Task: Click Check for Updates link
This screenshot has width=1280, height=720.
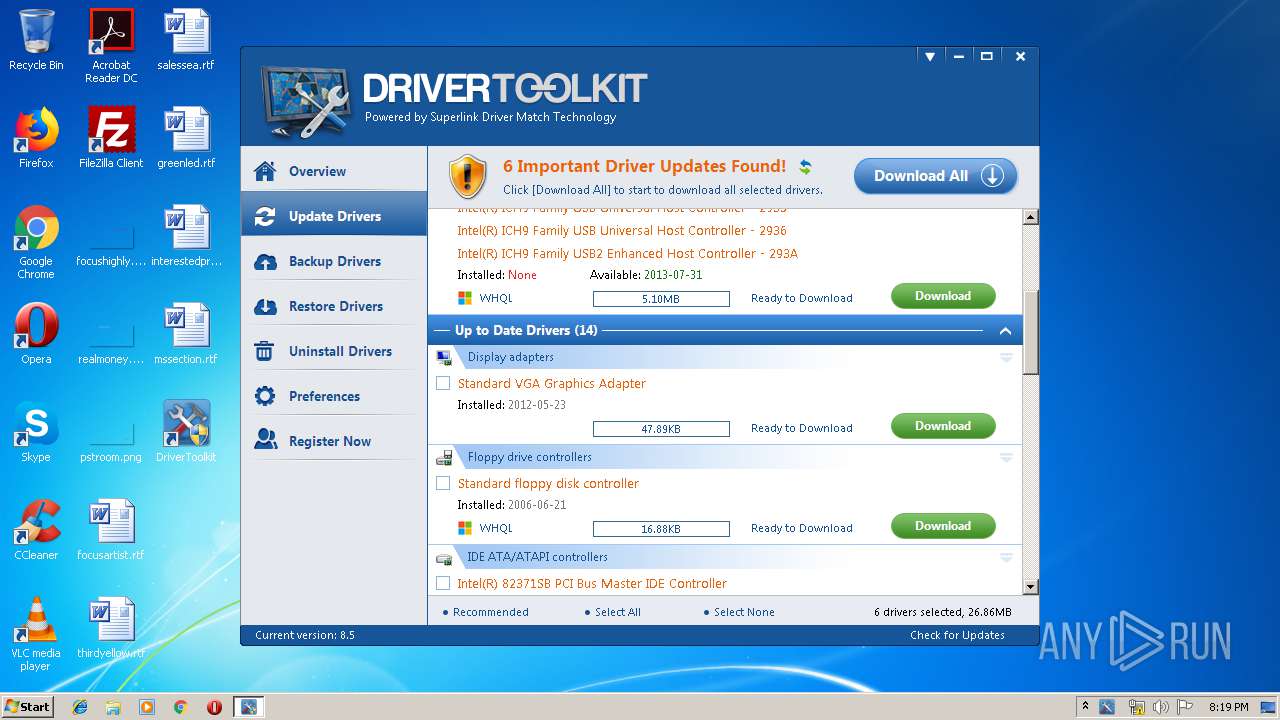Action: tap(957, 635)
